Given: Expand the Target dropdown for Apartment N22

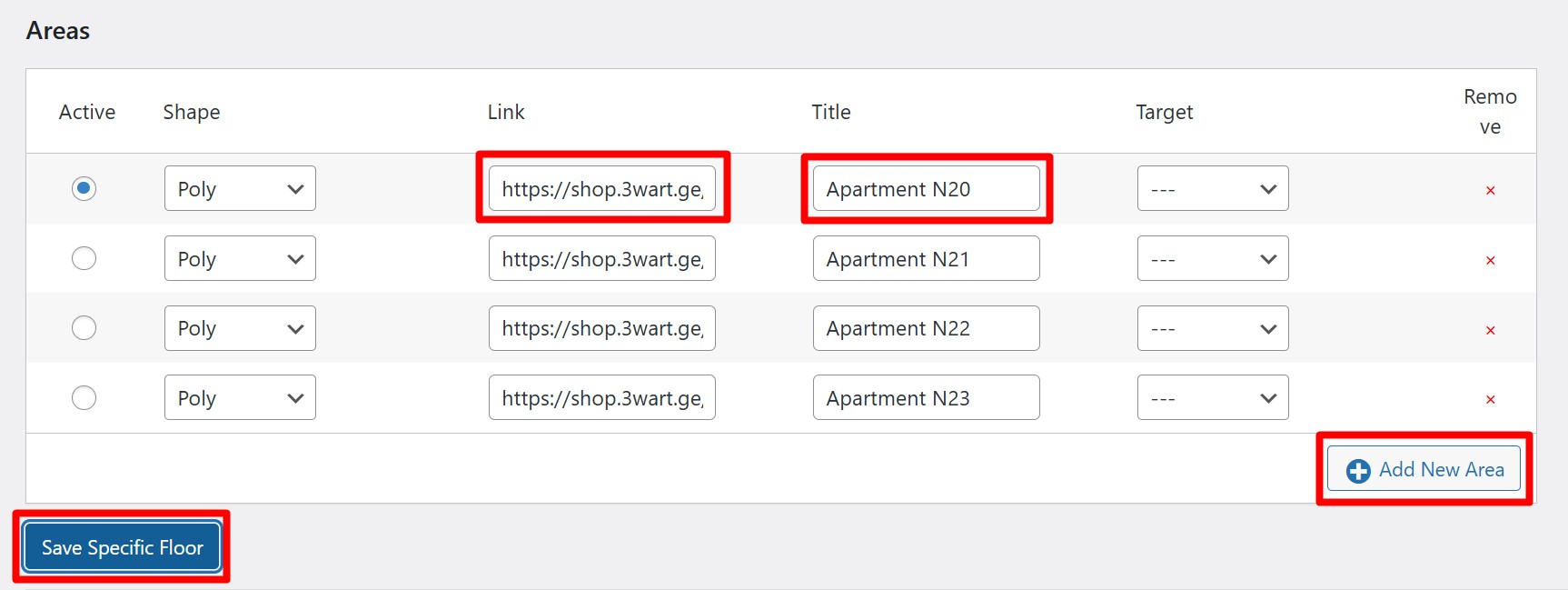Looking at the screenshot, I should pyautogui.click(x=1212, y=328).
